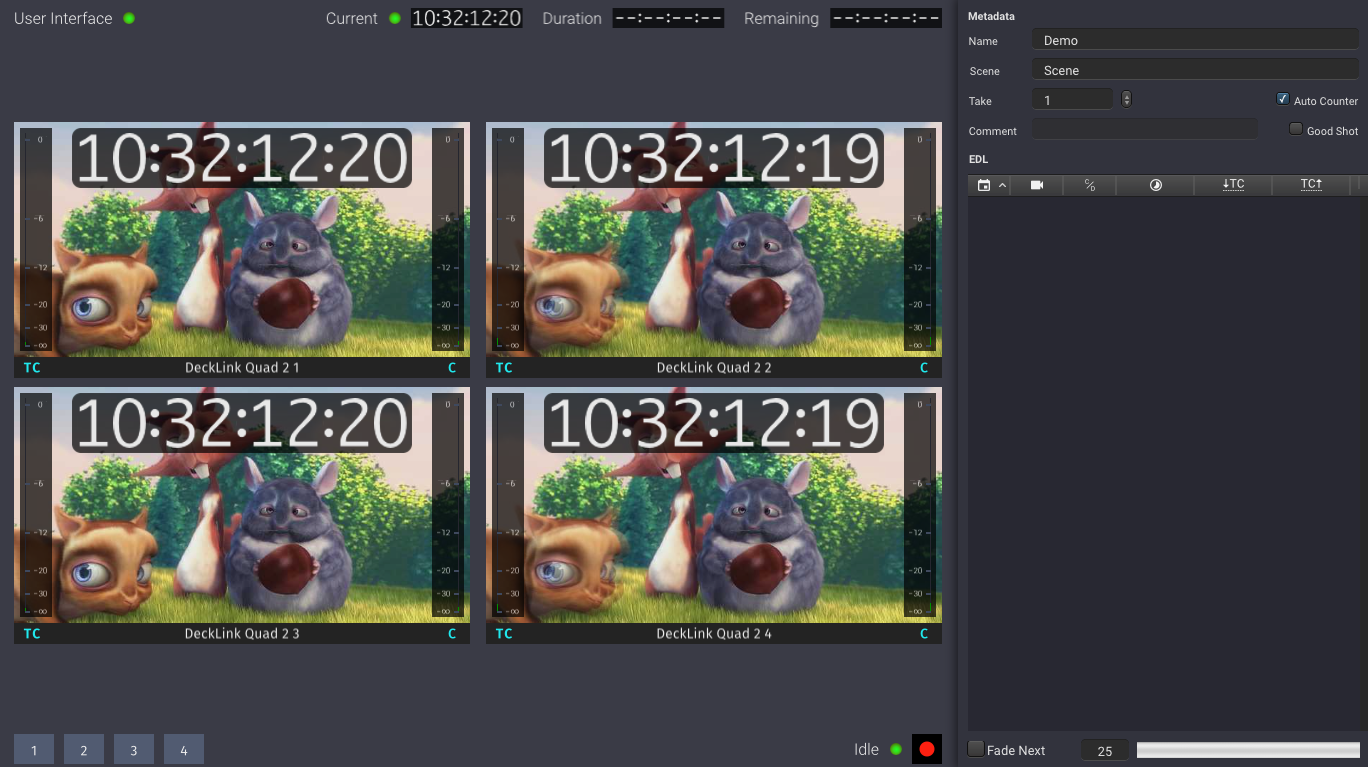
Task: Enable the Good Shot checkbox
Action: tap(1296, 129)
